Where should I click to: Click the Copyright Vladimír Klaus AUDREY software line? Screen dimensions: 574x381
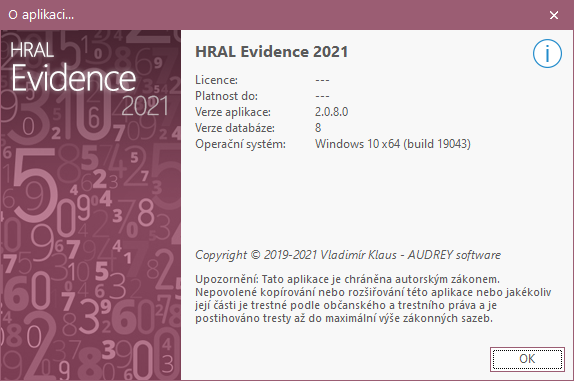(x=348, y=255)
